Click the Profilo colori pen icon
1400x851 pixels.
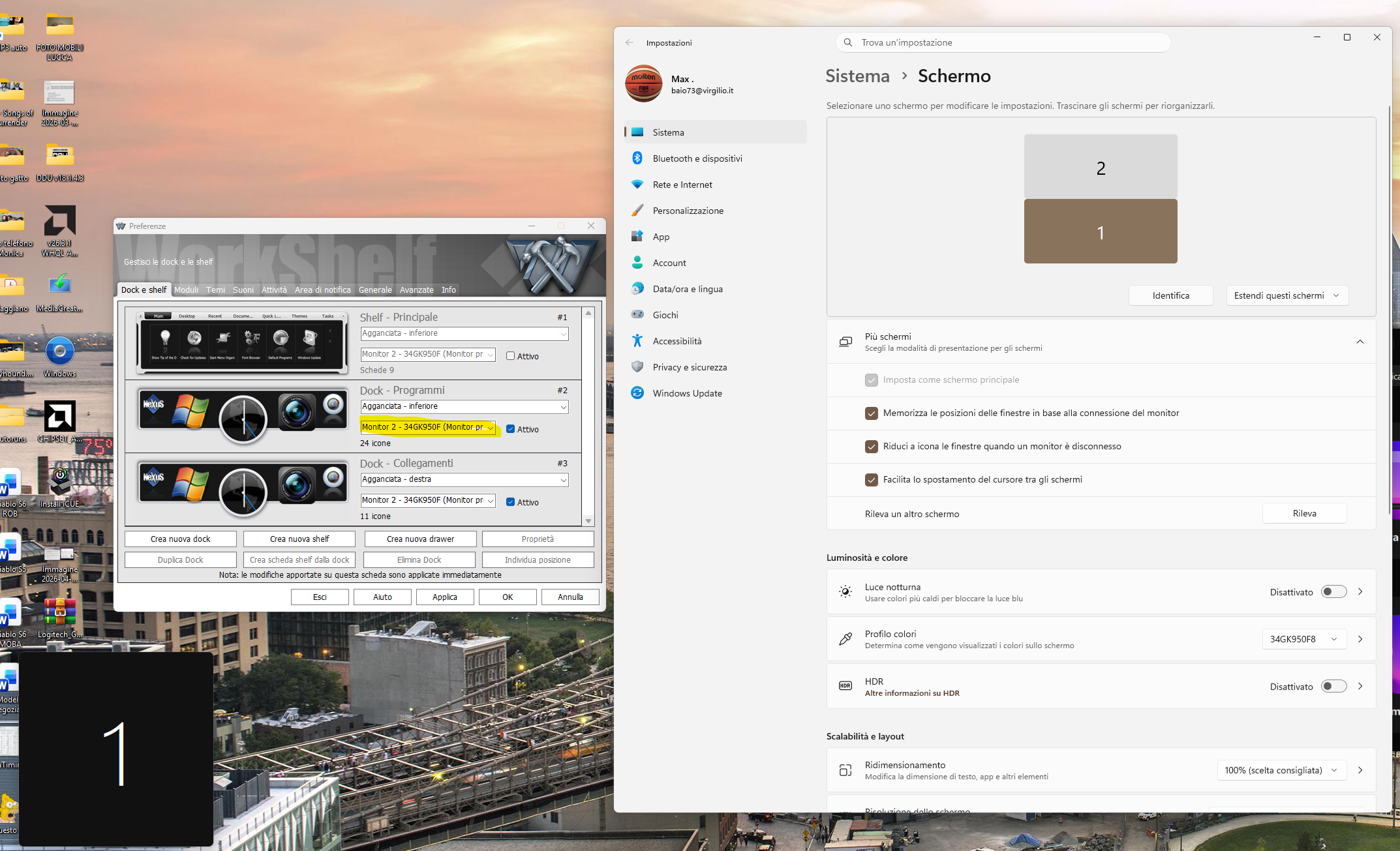[845, 639]
